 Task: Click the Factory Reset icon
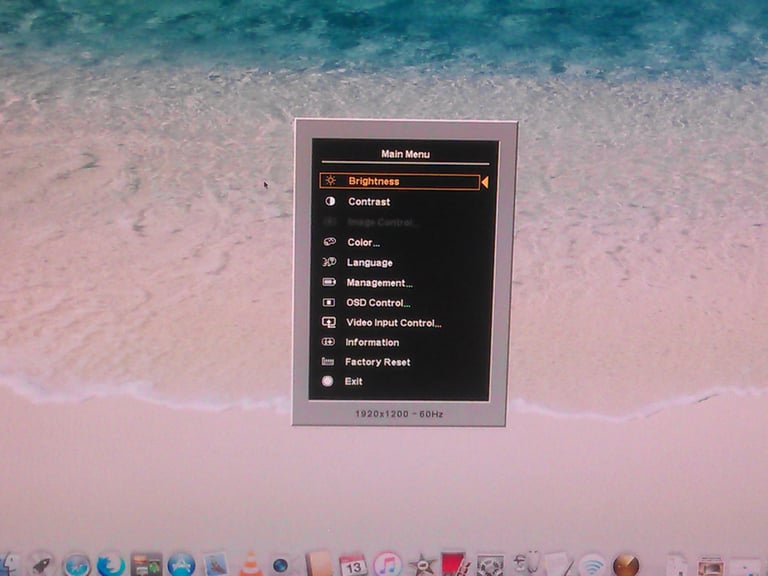[328, 361]
